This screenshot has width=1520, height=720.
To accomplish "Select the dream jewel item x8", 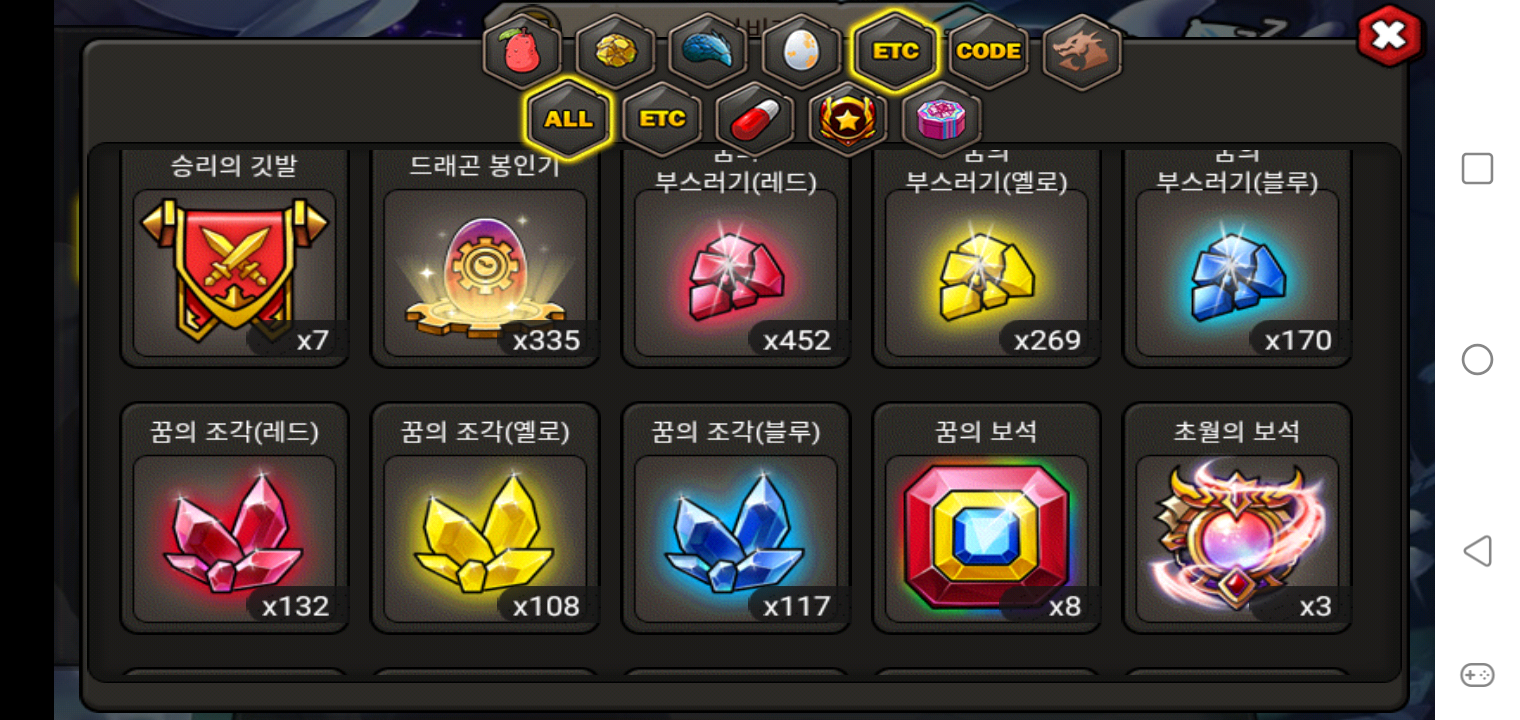I will point(987,518).
